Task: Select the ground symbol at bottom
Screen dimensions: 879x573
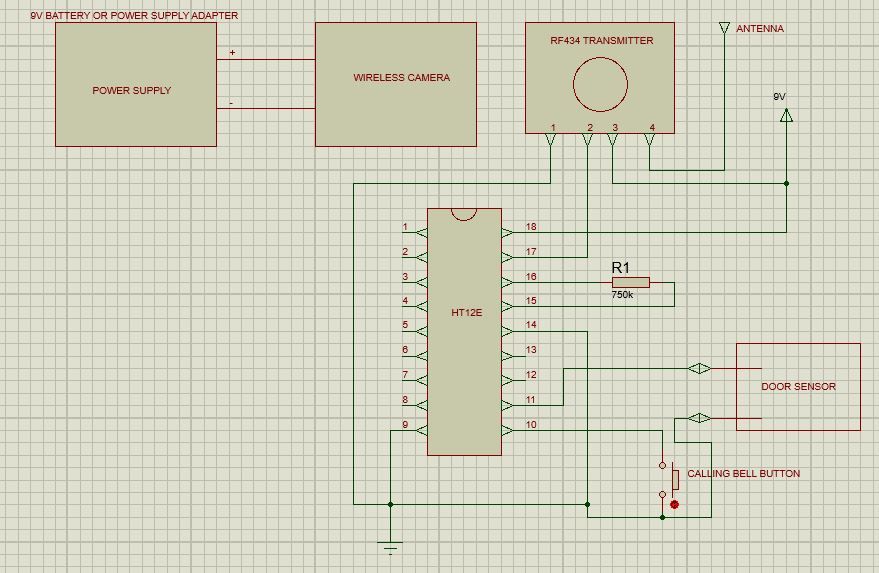Action: (390, 547)
